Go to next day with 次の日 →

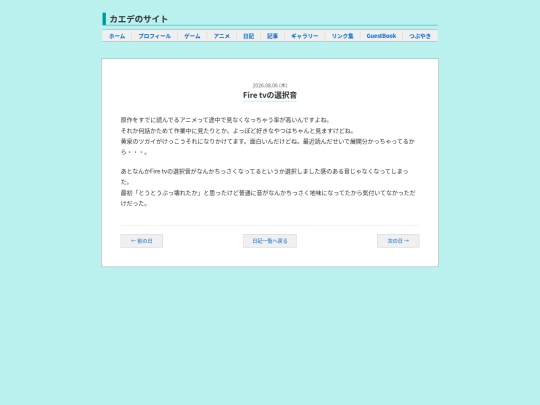(x=398, y=241)
